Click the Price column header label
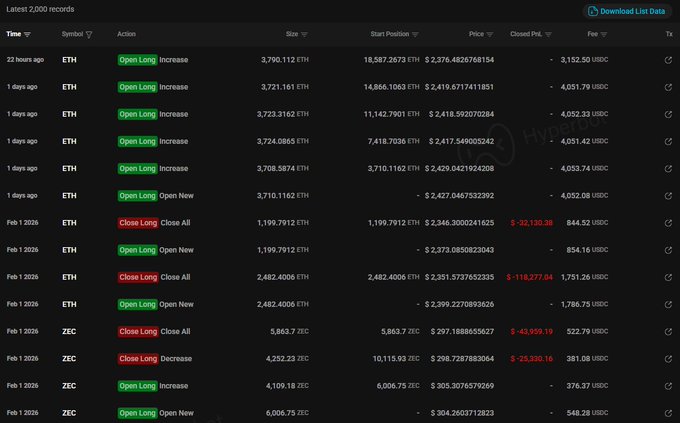The height and width of the screenshot is (423, 680). click(x=476, y=34)
